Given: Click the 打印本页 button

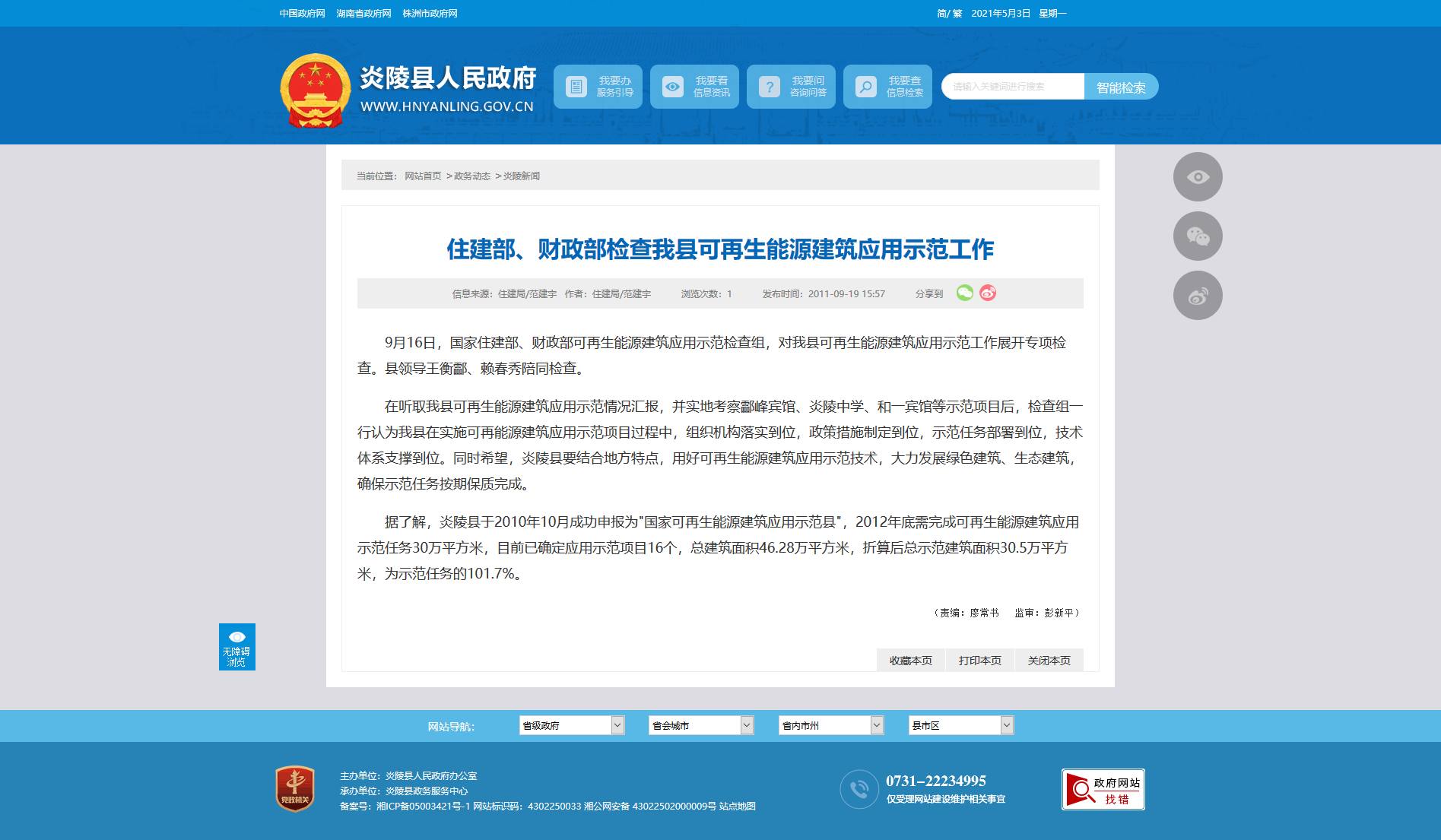Looking at the screenshot, I should 980,661.
